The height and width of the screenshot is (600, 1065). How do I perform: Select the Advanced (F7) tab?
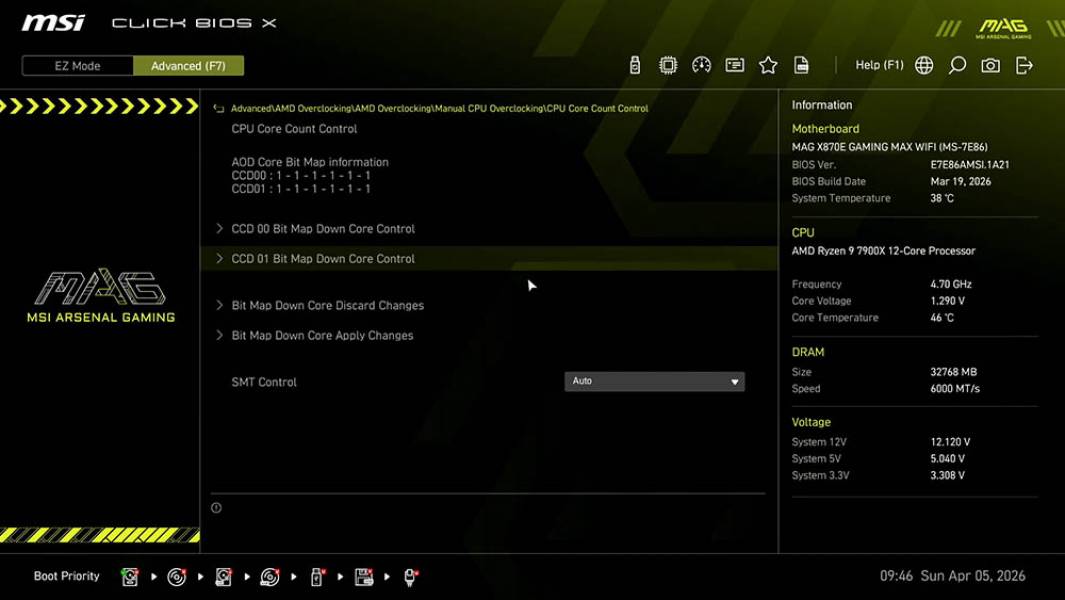click(x=189, y=65)
